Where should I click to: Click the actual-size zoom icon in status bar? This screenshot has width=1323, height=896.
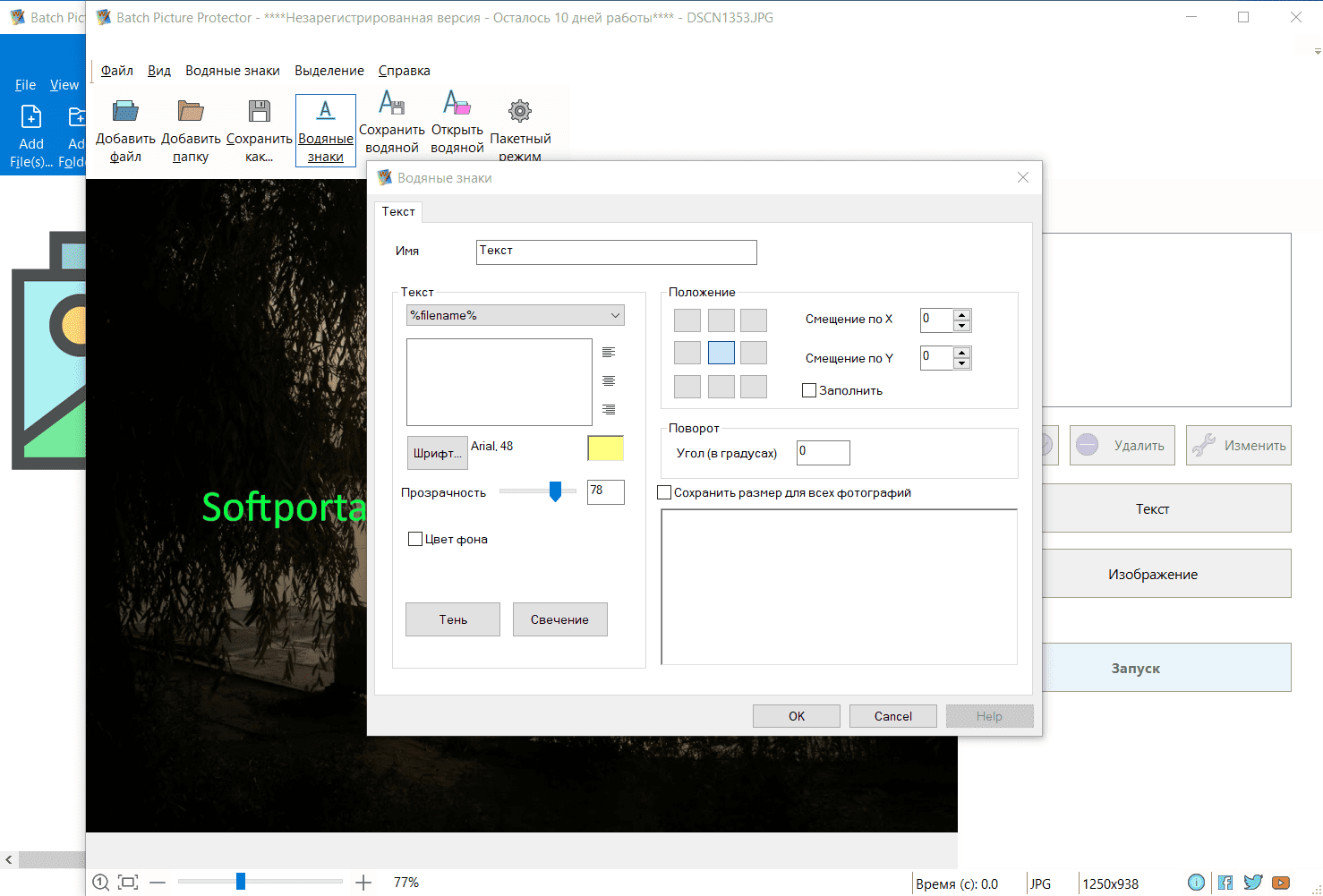(x=101, y=883)
